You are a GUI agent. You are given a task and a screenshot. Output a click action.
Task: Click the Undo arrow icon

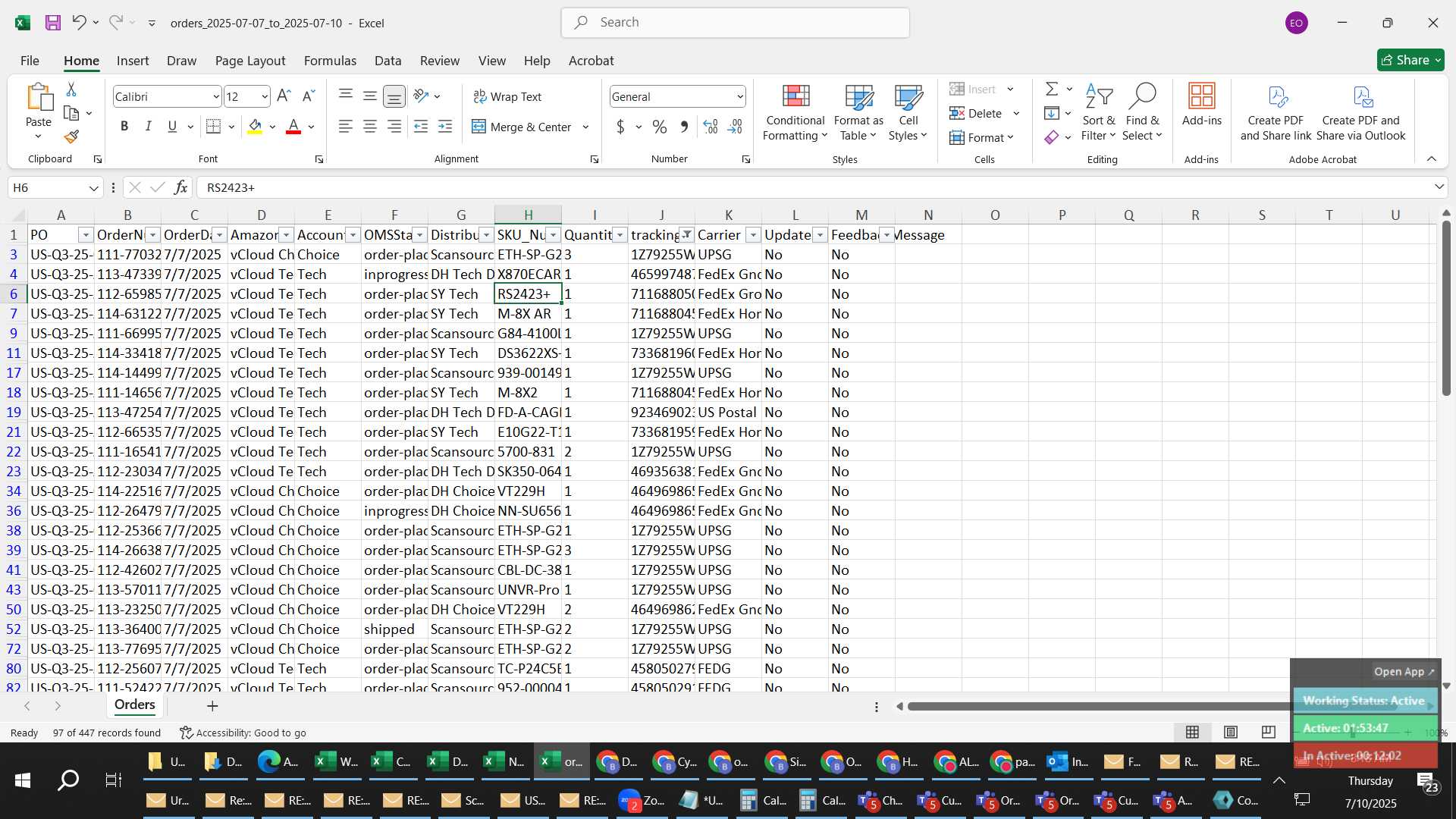point(79,23)
